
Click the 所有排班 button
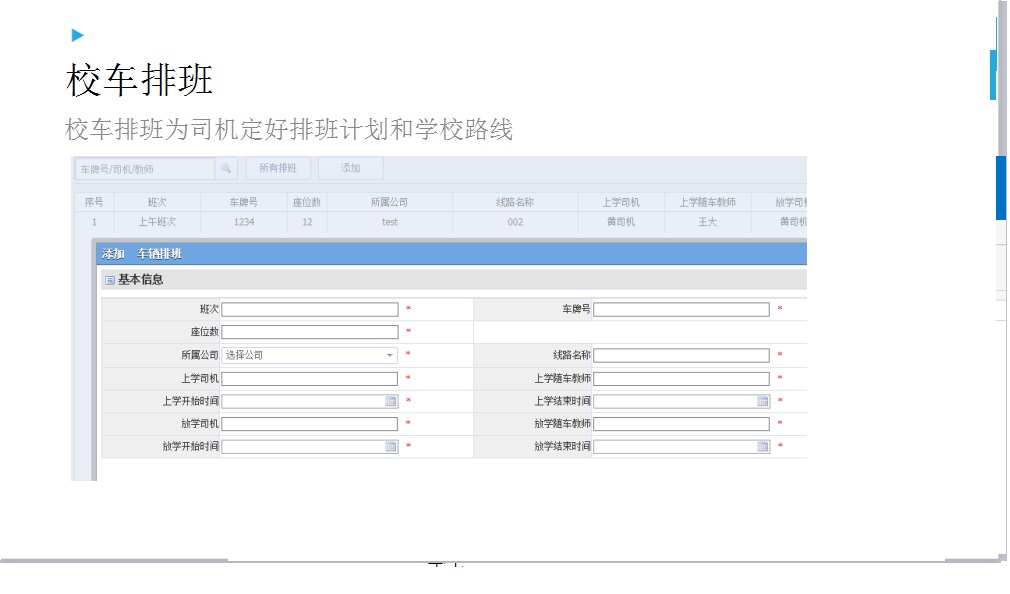[x=278, y=168]
